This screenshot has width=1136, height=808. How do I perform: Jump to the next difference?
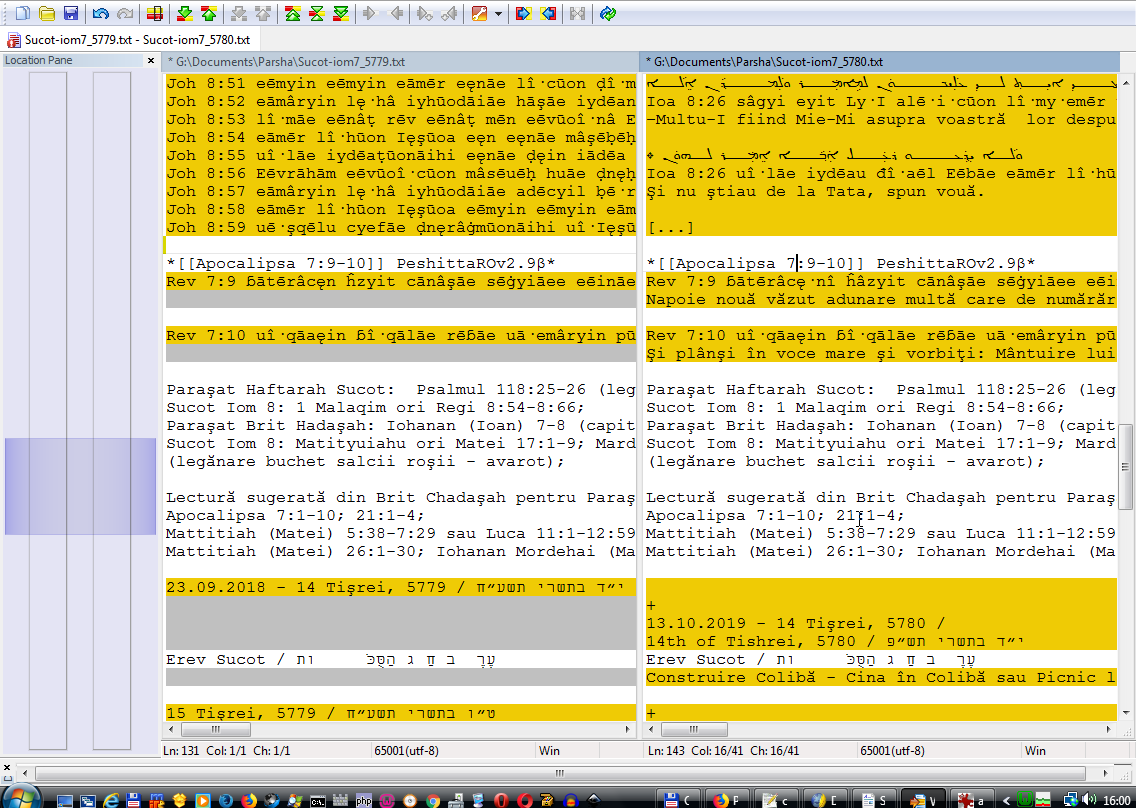(185, 14)
